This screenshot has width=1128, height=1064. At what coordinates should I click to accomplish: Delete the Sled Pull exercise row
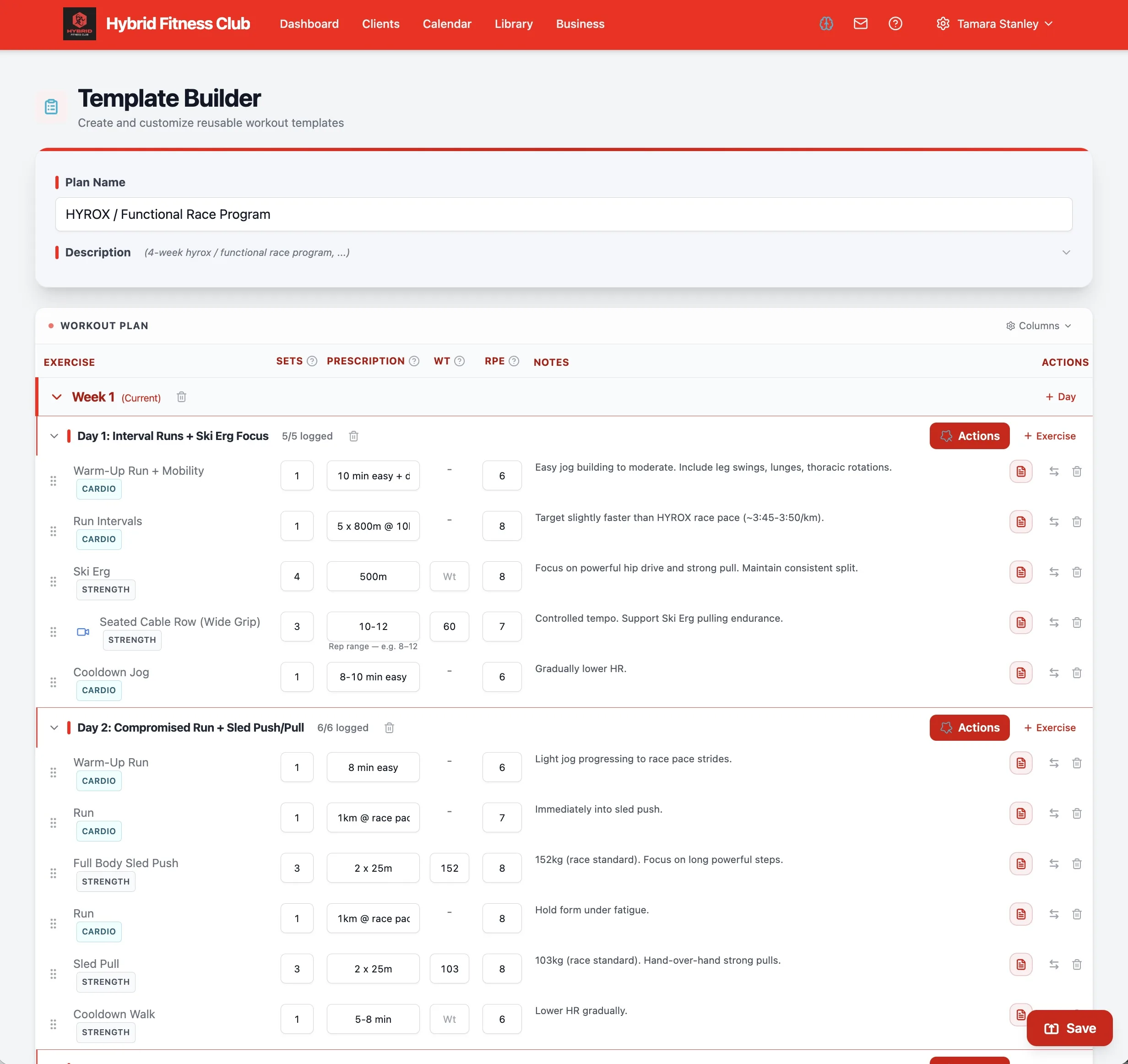(x=1076, y=964)
